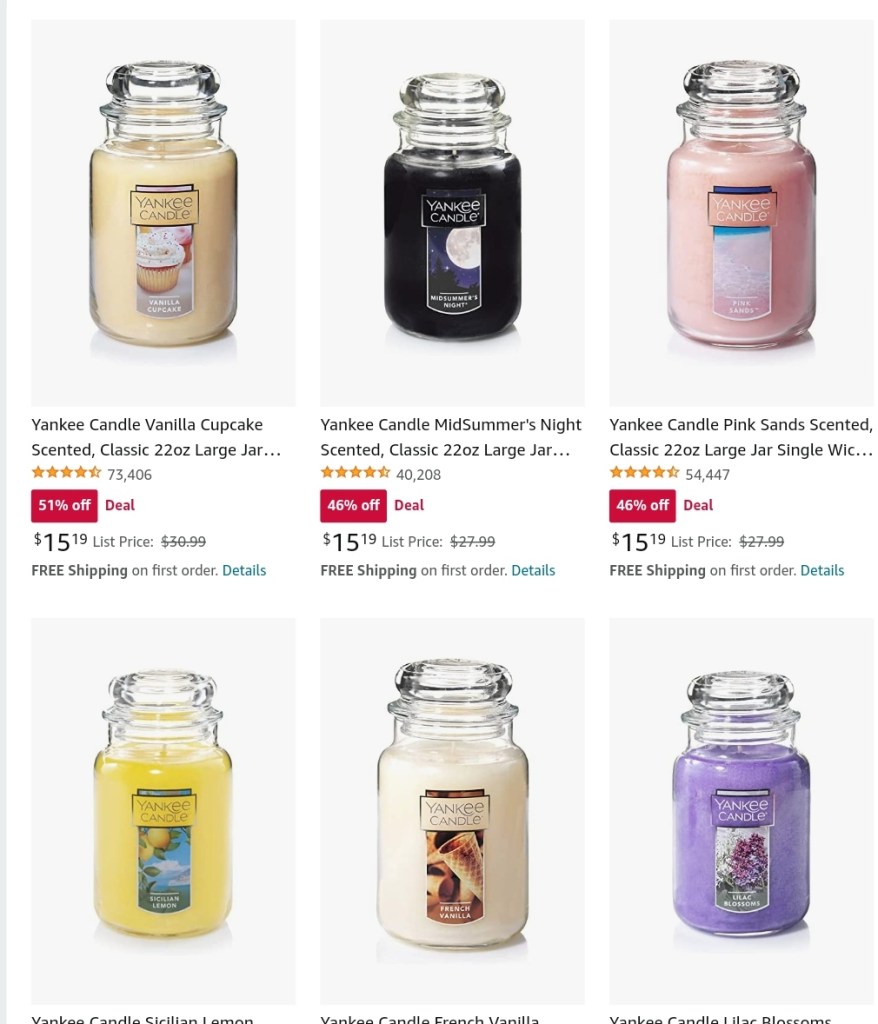Click the 51% off deal badge
Viewport: 878px width, 1024px height.
pyautogui.click(x=64, y=505)
